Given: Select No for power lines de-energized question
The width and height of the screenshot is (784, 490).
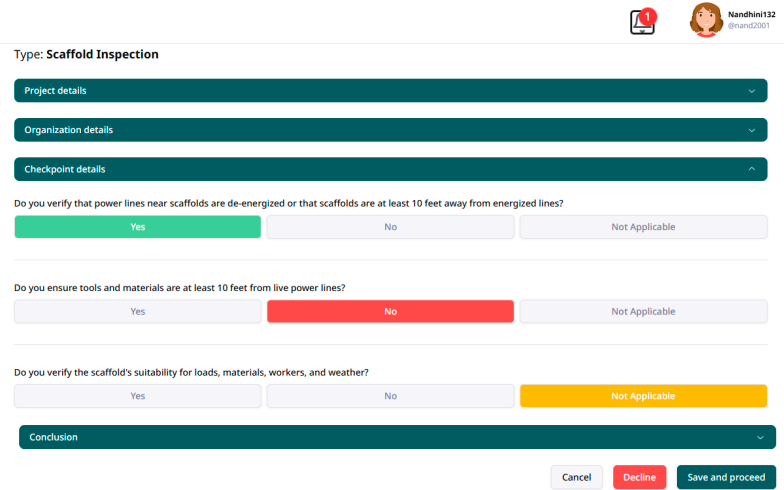Looking at the screenshot, I should click(390, 227).
